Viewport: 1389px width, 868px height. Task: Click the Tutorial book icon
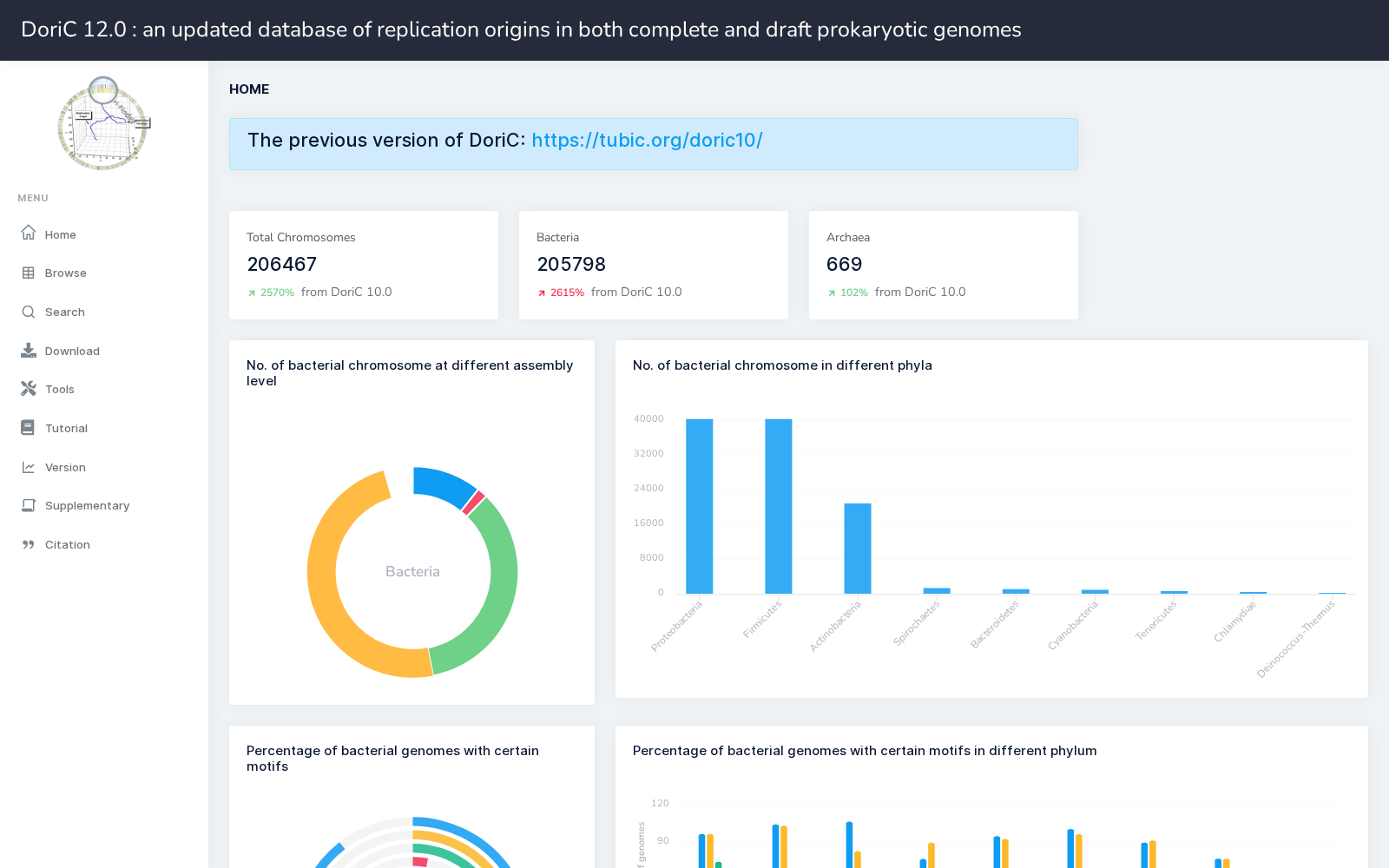[29, 428]
